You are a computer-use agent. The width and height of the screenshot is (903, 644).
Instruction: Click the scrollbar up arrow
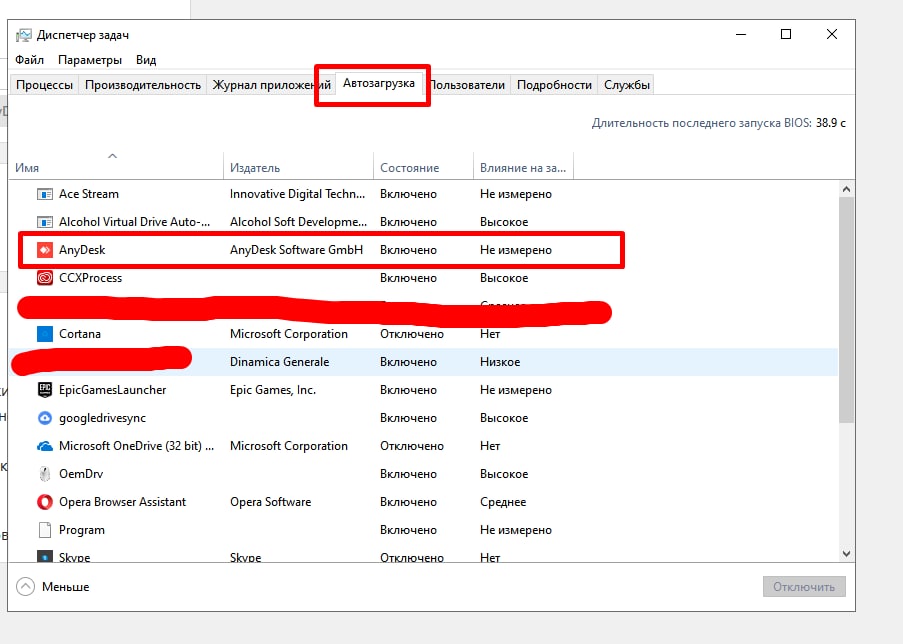(846, 189)
